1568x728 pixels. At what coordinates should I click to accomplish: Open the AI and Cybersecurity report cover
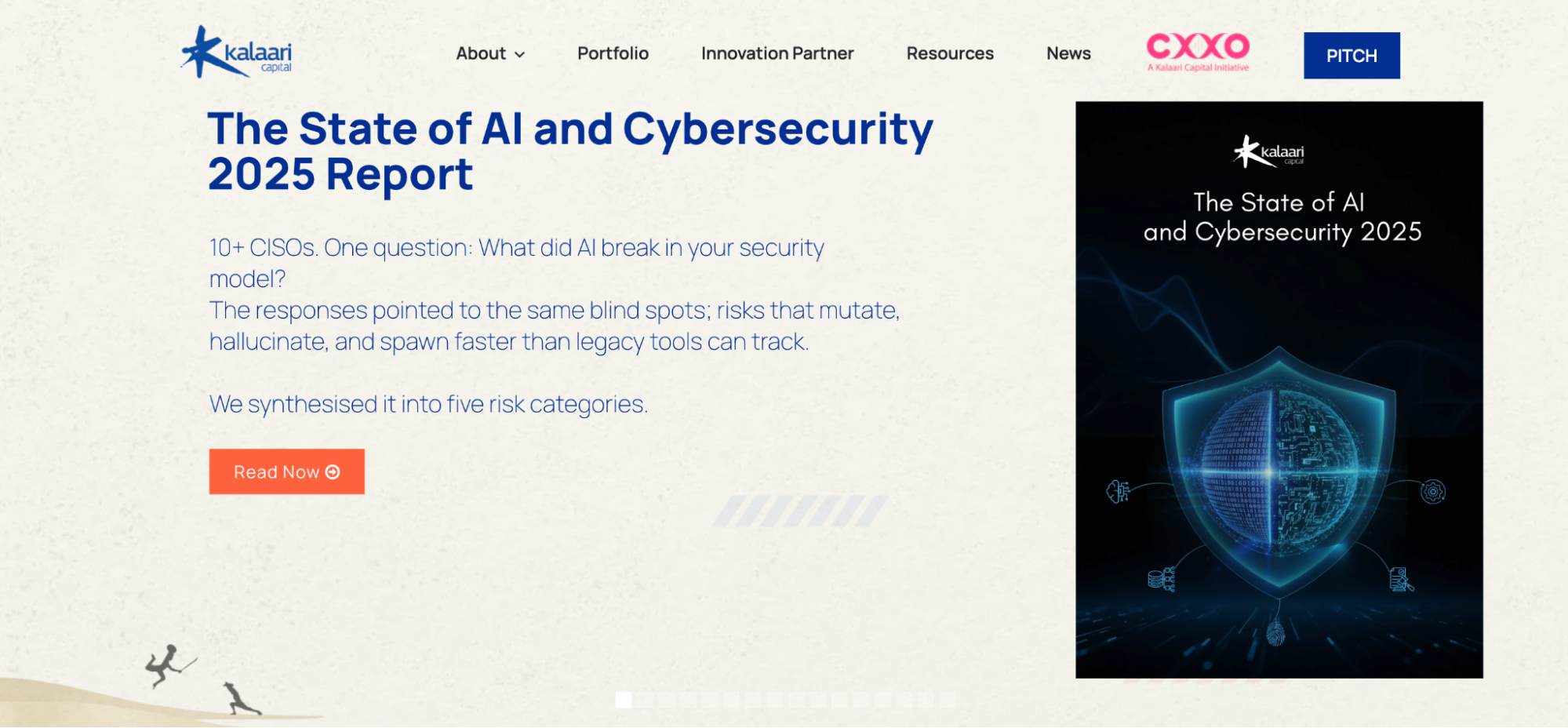(x=1279, y=389)
